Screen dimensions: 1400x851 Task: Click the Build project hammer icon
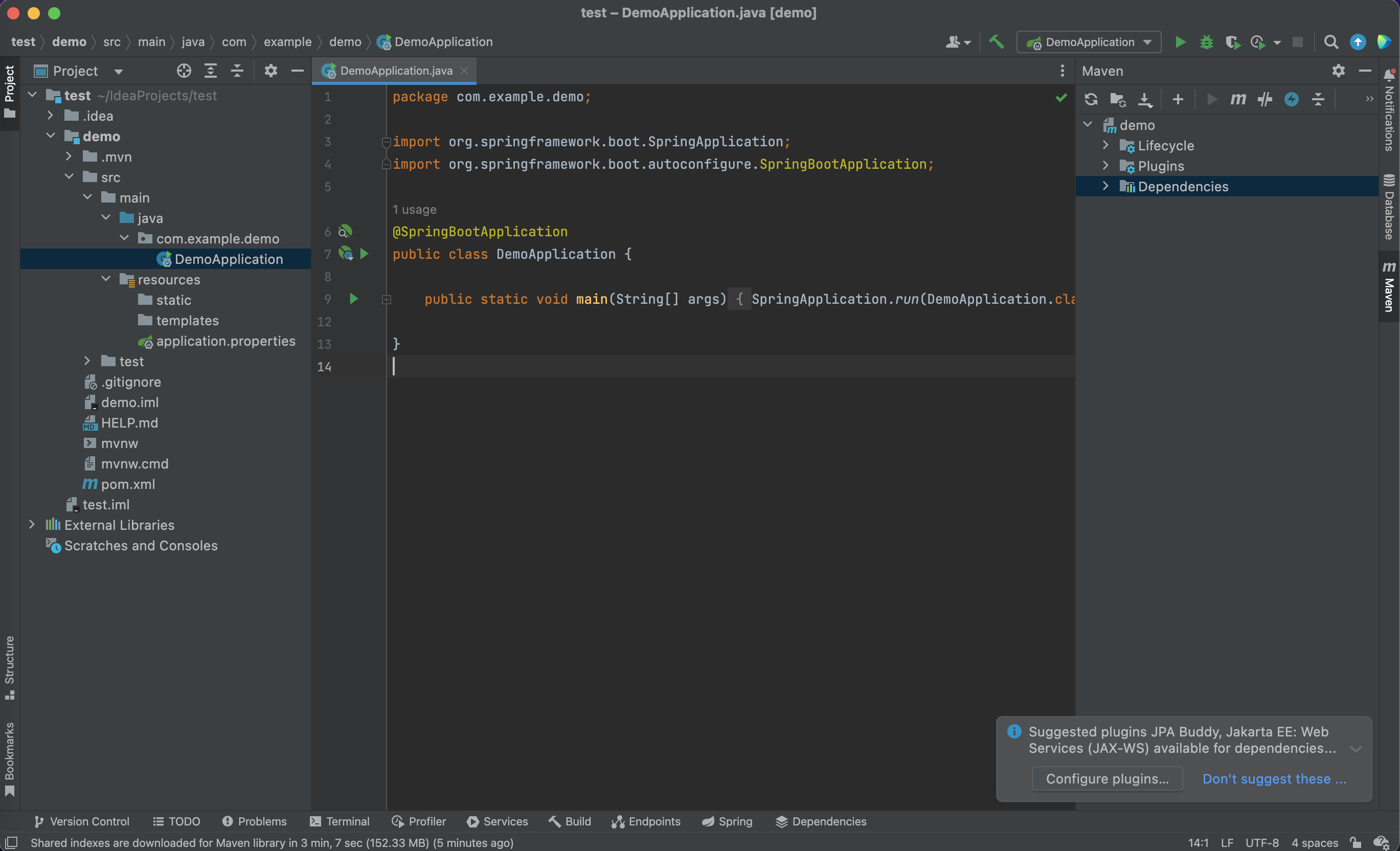point(997,42)
